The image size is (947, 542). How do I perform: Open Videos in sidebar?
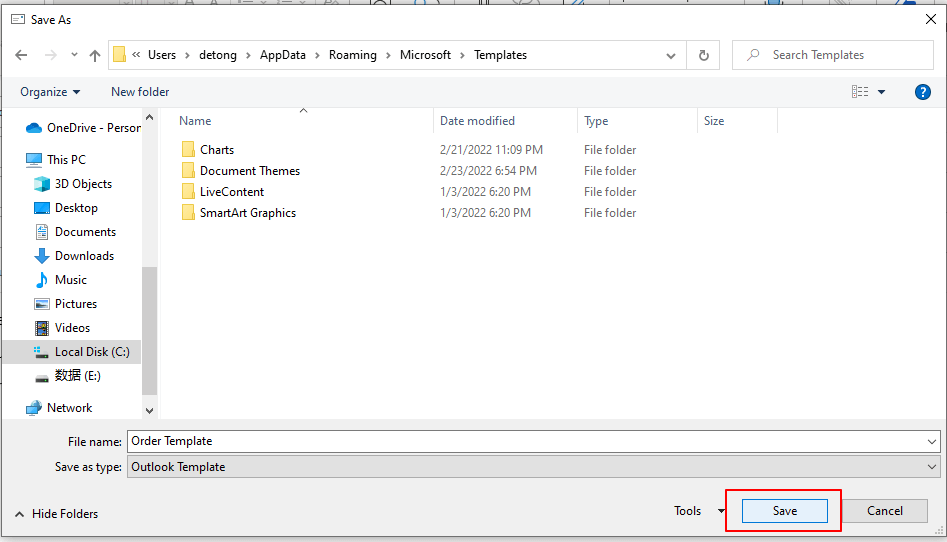62,328
